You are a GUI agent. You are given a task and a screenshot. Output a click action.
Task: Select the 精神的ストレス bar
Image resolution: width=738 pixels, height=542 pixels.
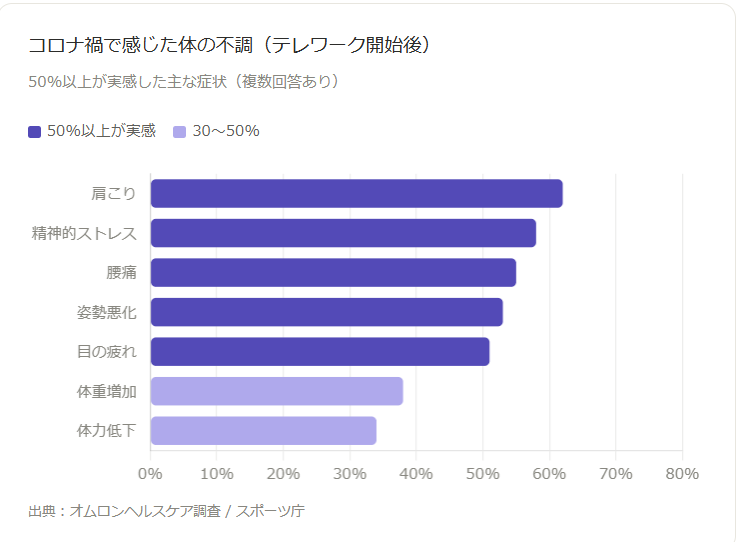point(343,233)
